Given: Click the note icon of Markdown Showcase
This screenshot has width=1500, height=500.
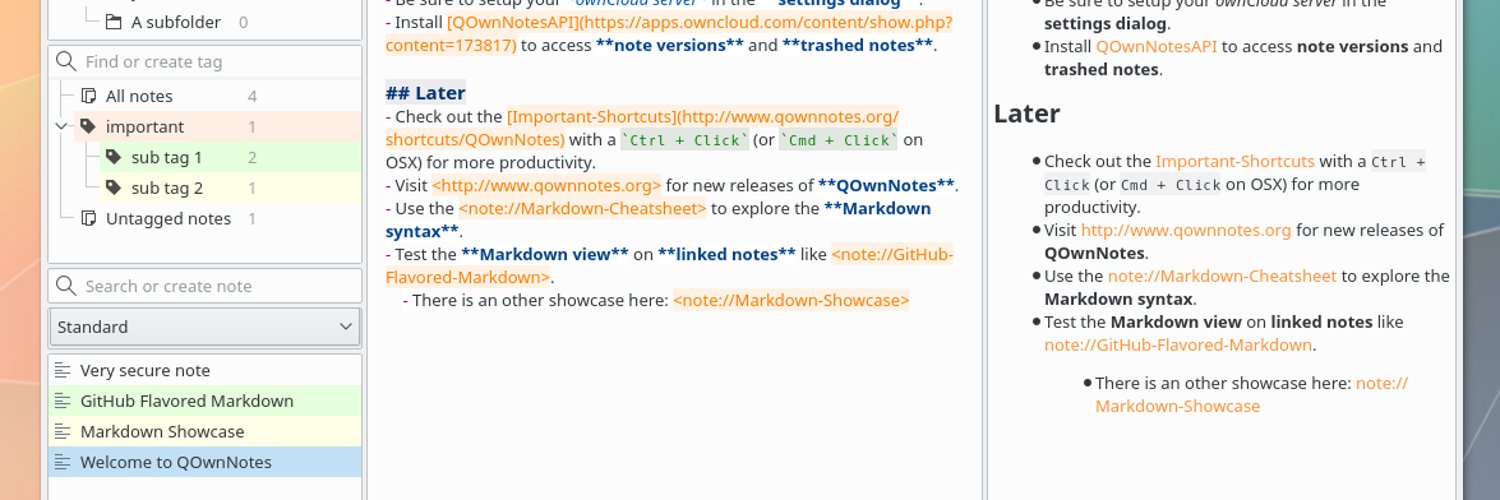Looking at the screenshot, I should (x=63, y=432).
